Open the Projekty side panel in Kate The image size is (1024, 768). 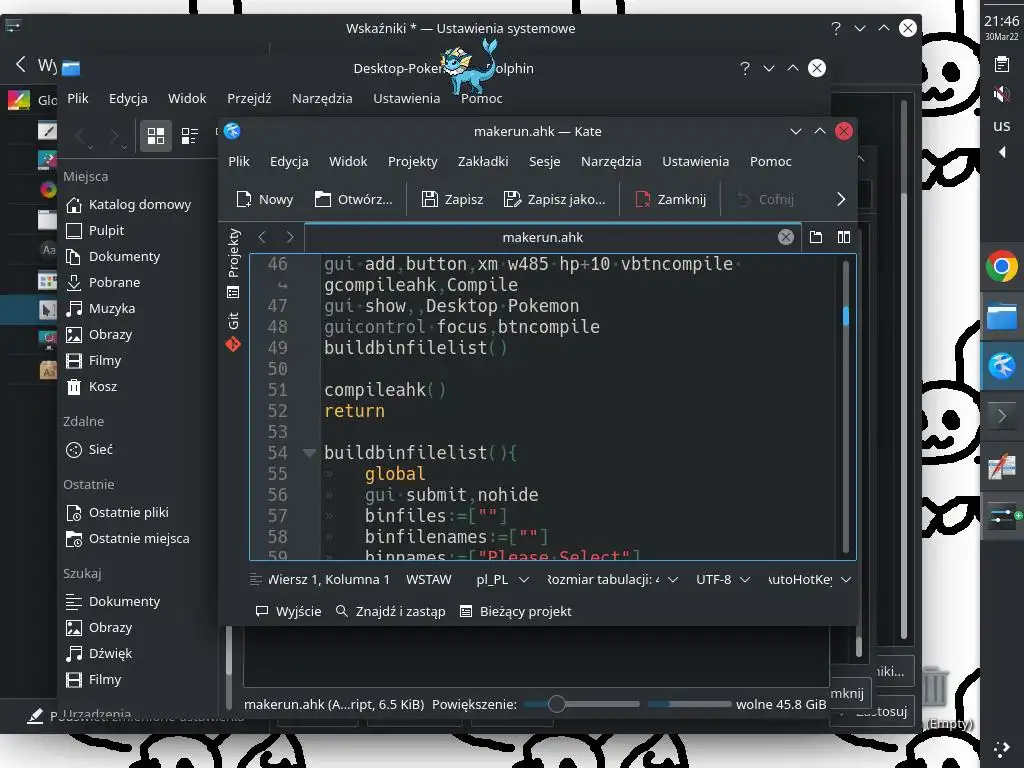[x=234, y=253]
